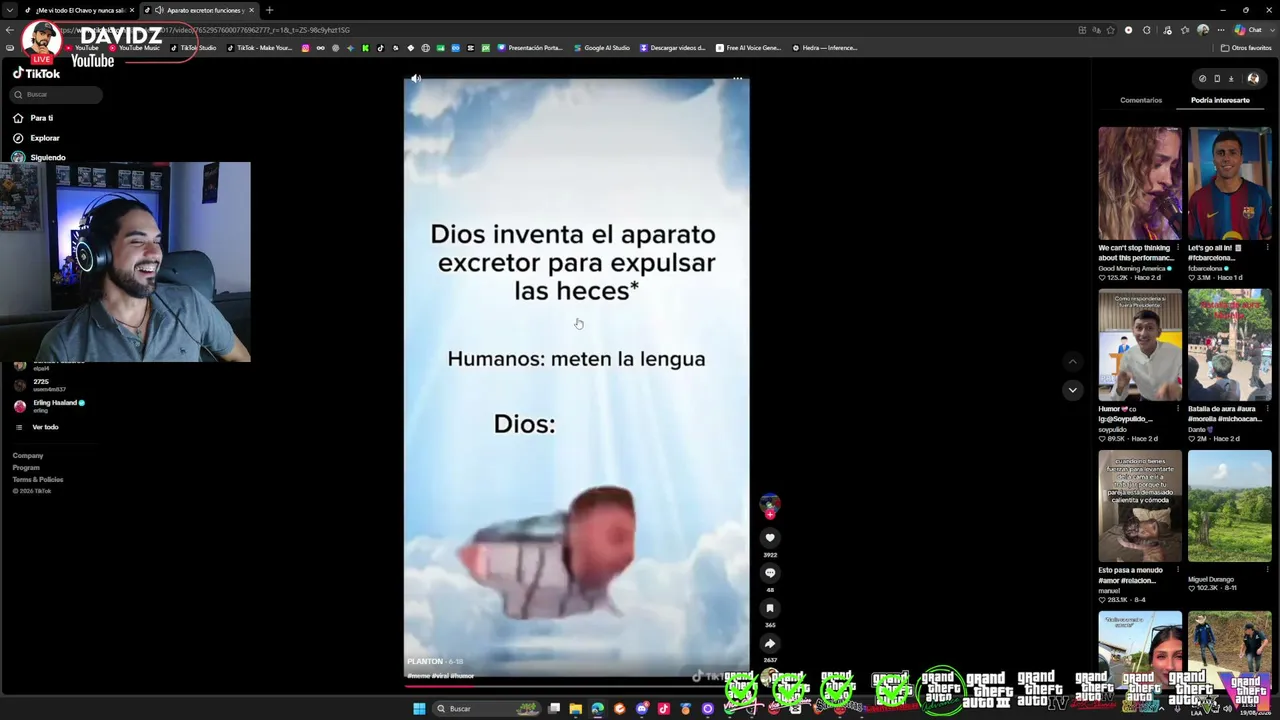Open the Instagram bookmark icon
Screen dimensions: 1280x720
tap(305, 48)
